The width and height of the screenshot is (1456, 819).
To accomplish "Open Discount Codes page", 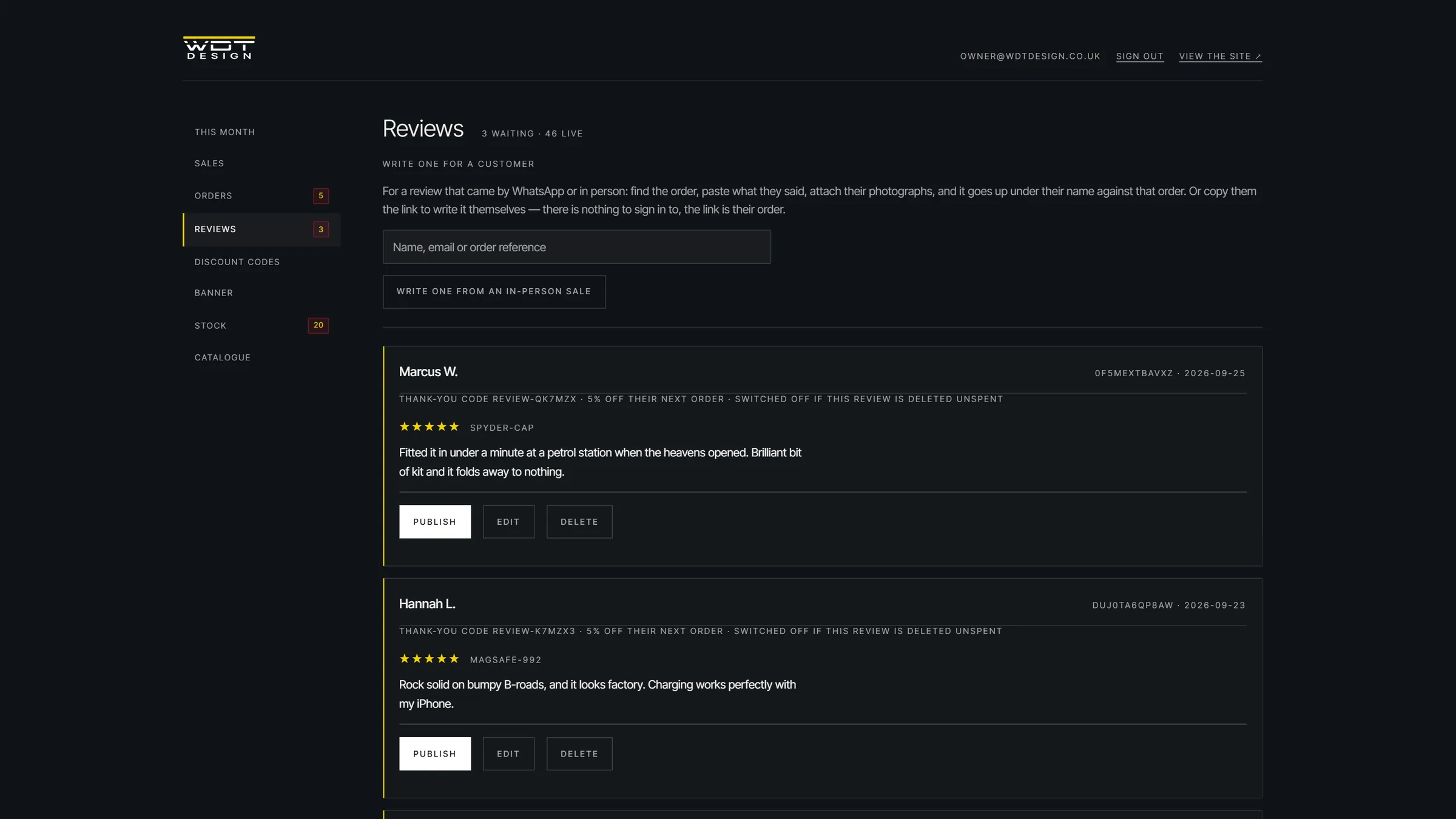I will click(x=261, y=262).
